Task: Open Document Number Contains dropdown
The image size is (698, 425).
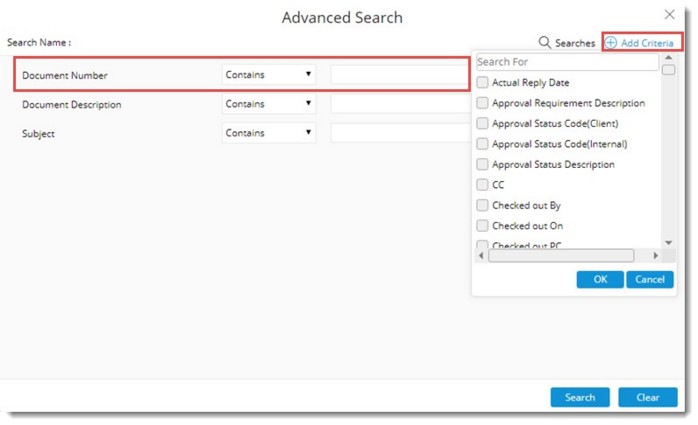Action: click(x=269, y=75)
